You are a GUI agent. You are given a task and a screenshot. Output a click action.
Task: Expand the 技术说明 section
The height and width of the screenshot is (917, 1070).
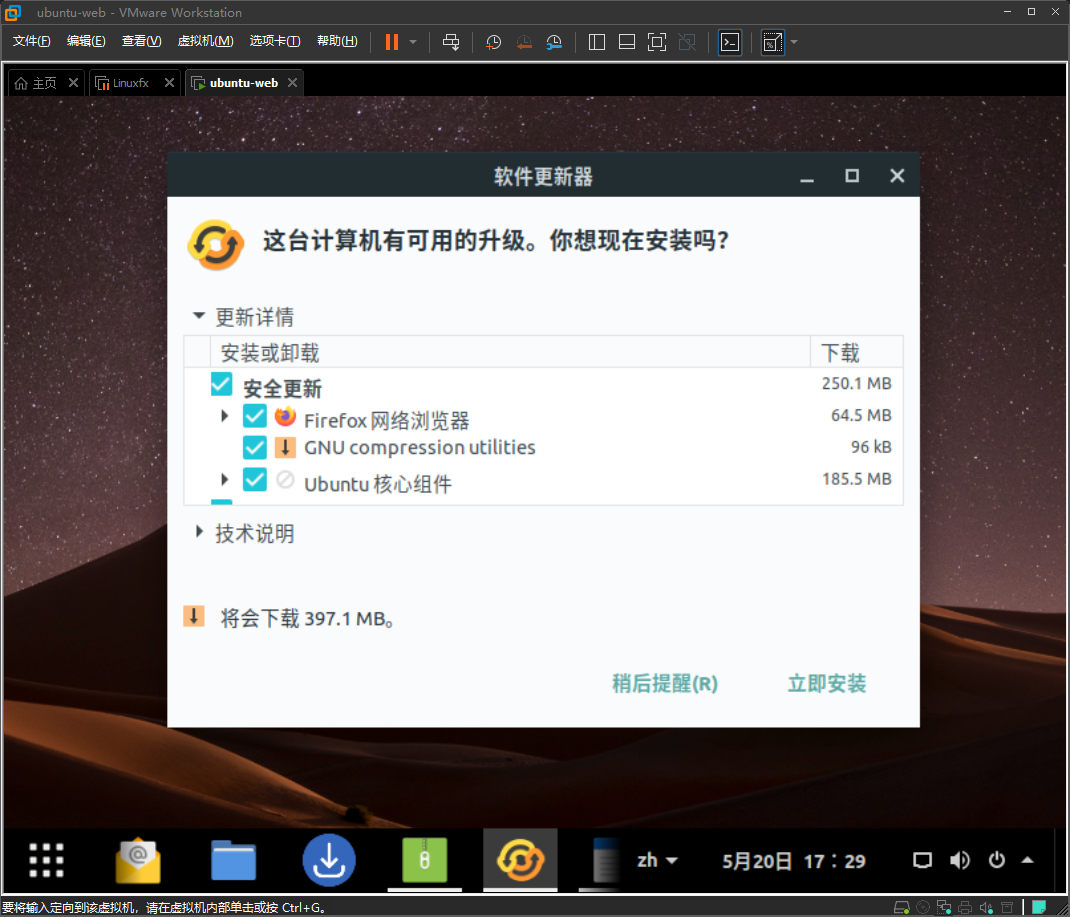point(198,533)
